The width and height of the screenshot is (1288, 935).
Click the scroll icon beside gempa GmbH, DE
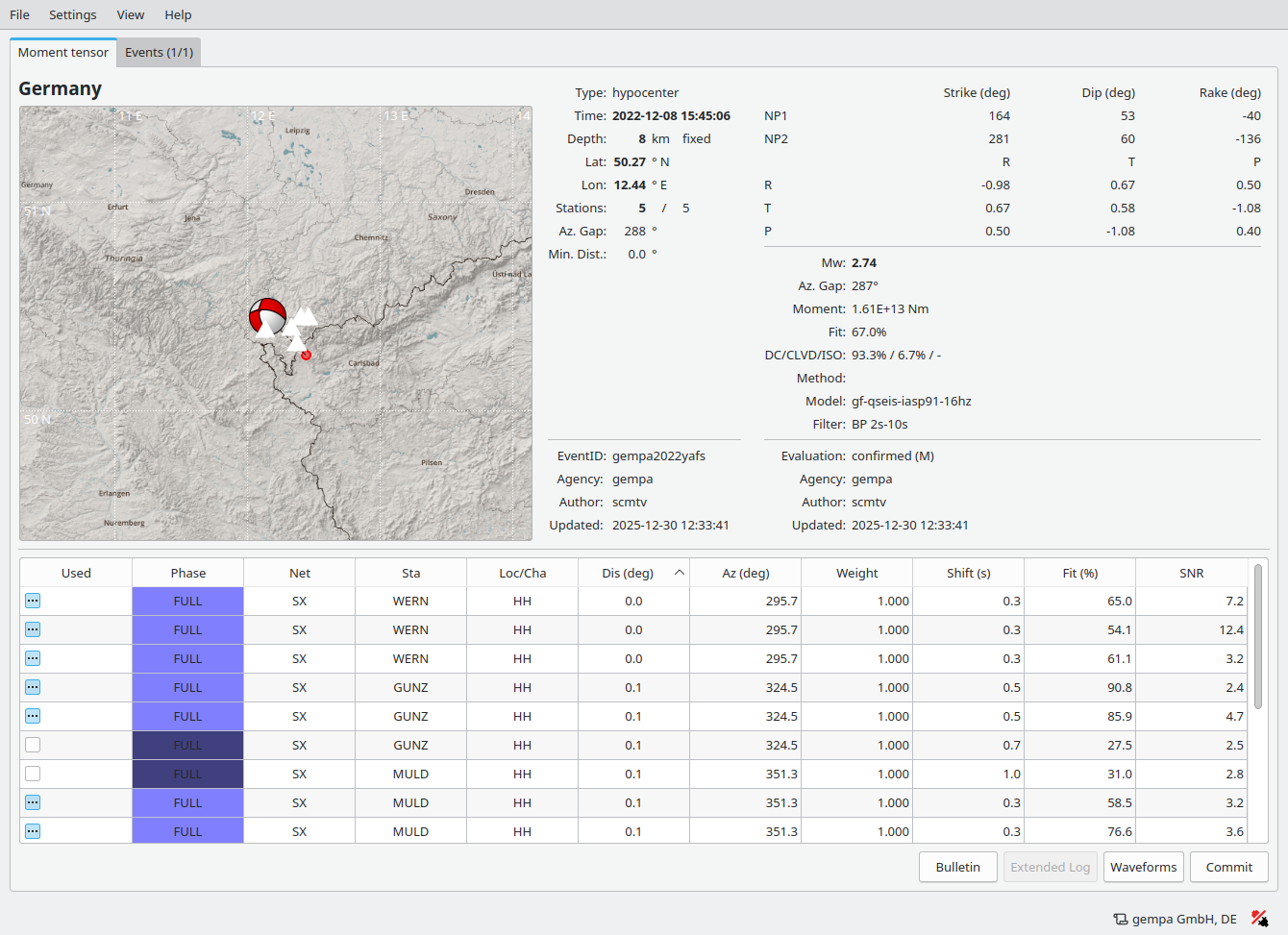1120,920
